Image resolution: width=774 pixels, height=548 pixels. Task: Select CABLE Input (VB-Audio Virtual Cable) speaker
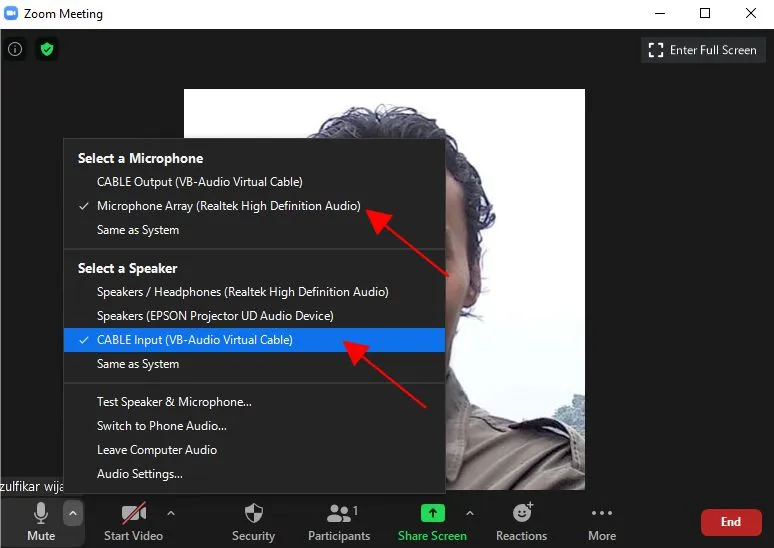(254, 340)
